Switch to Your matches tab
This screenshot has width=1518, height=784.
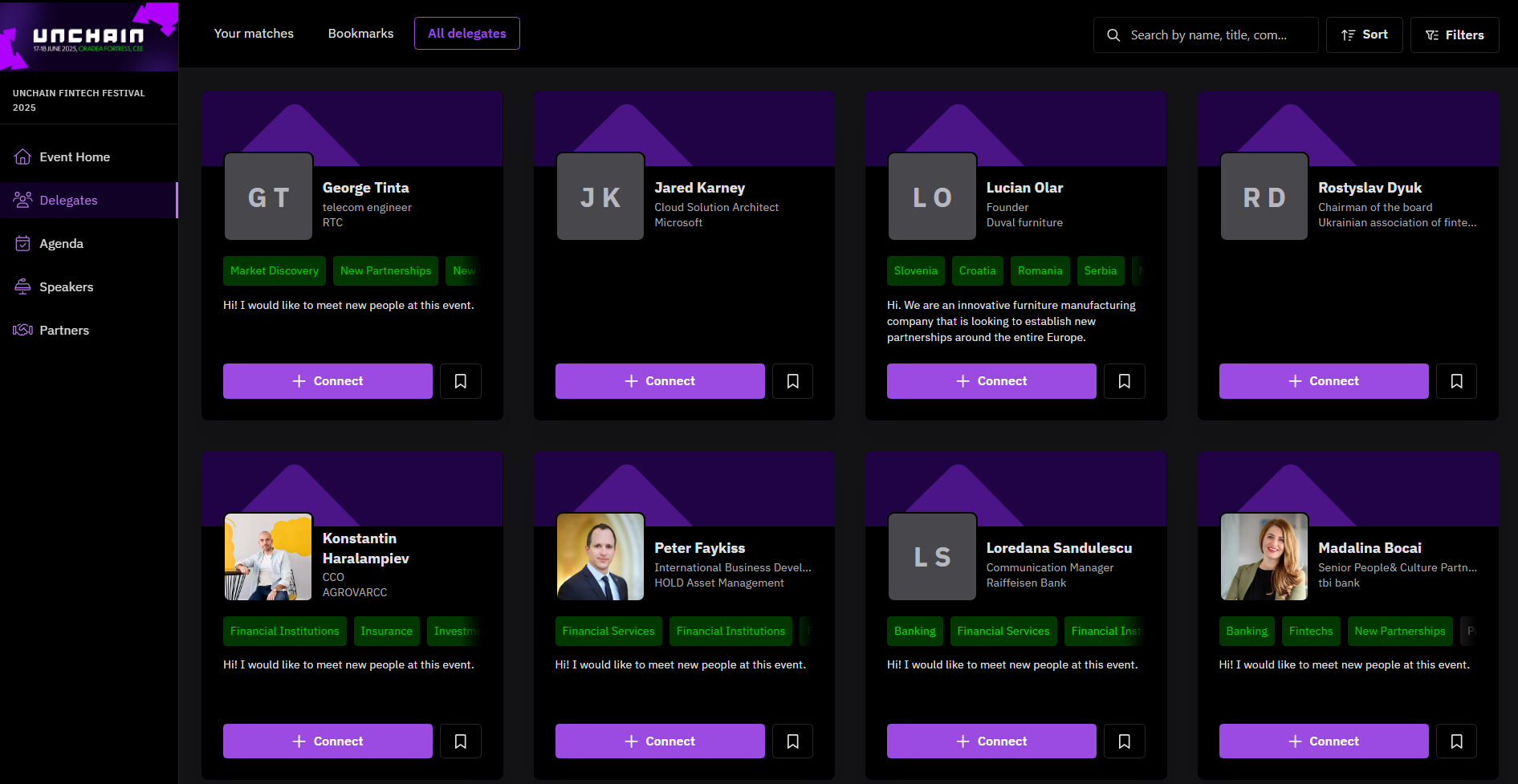[x=254, y=34]
